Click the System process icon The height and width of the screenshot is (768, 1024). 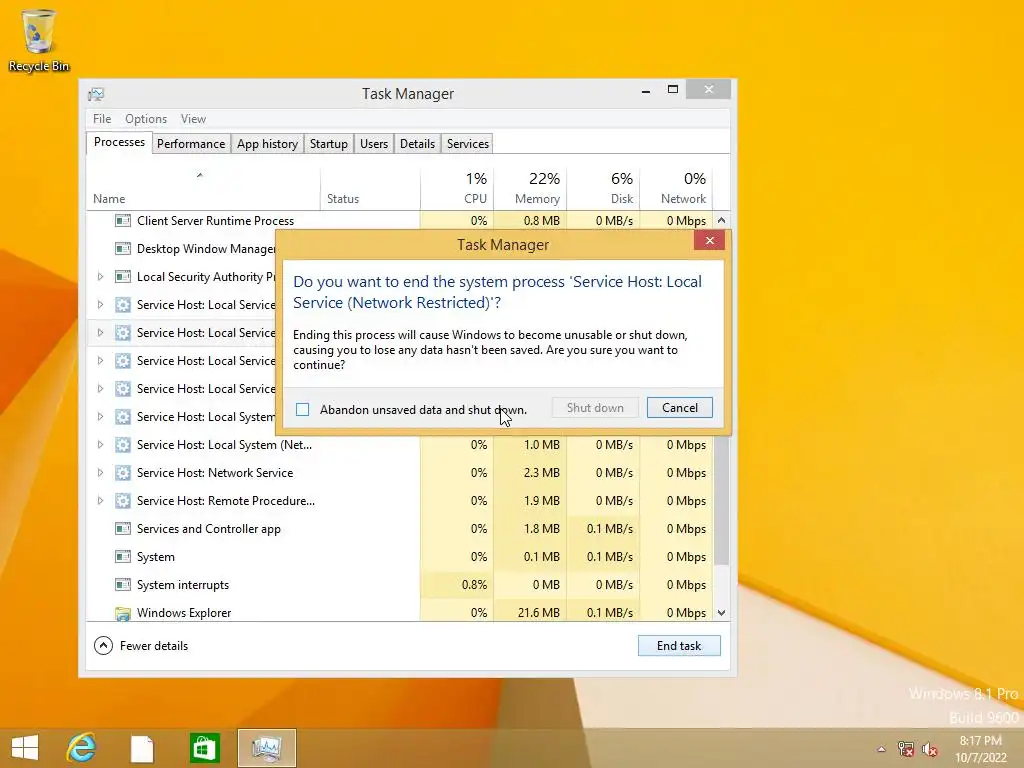(122, 557)
